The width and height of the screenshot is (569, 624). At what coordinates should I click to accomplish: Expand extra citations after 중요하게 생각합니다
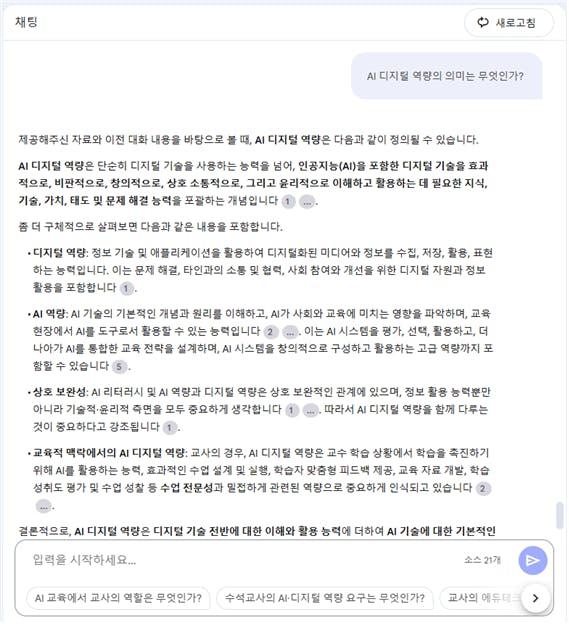pyautogui.click(x=310, y=410)
